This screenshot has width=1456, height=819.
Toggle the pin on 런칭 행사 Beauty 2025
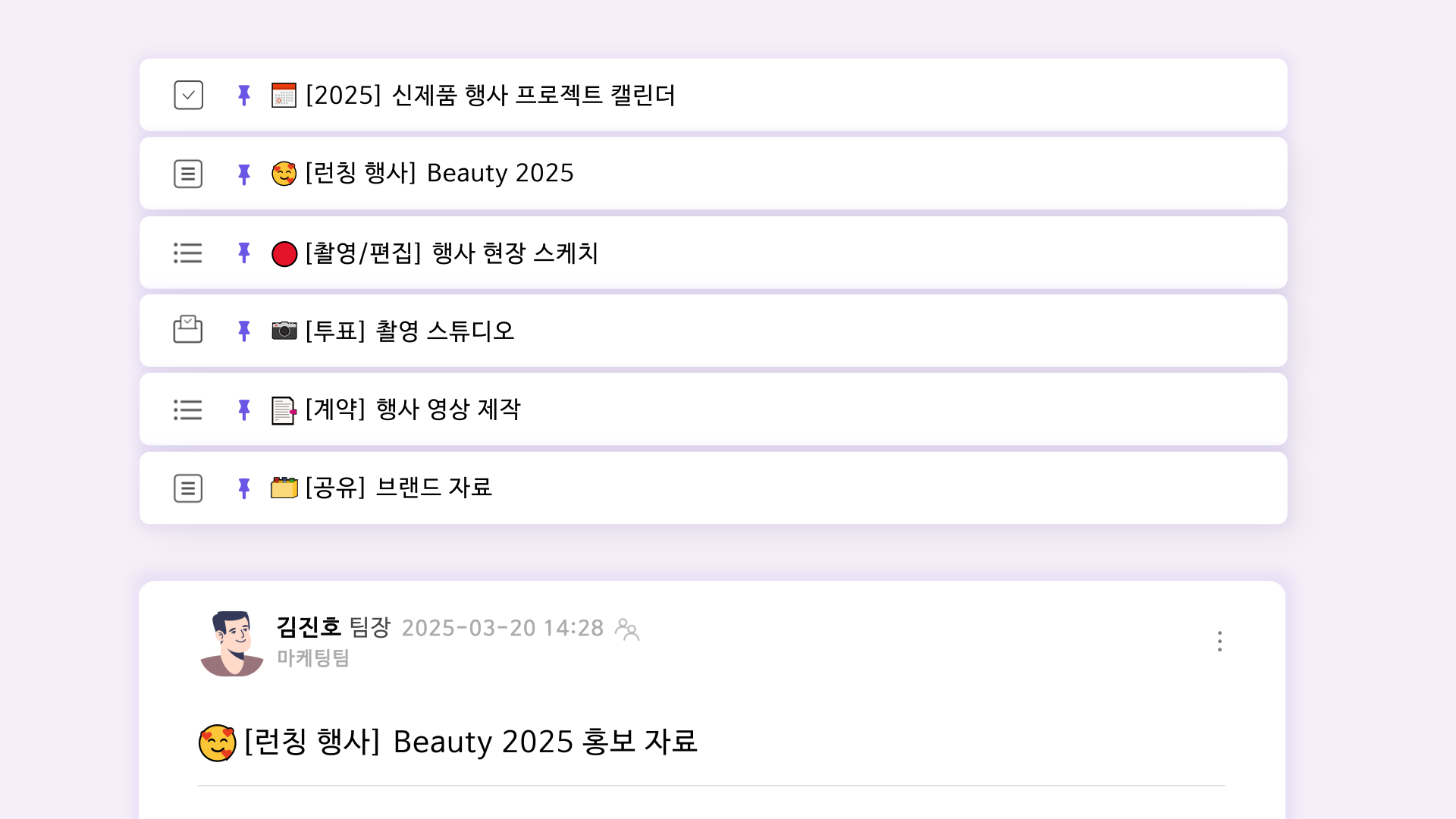(243, 174)
